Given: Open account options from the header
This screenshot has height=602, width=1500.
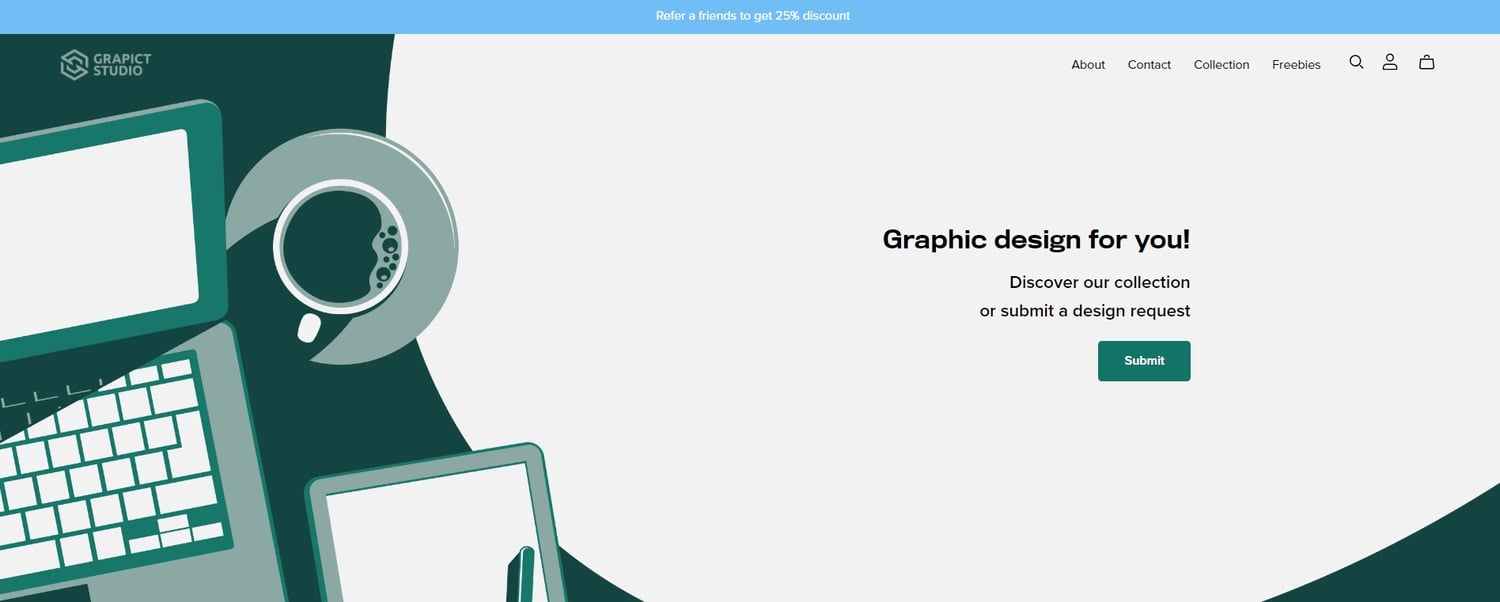Looking at the screenshot, I should [x=1390, y=62].
